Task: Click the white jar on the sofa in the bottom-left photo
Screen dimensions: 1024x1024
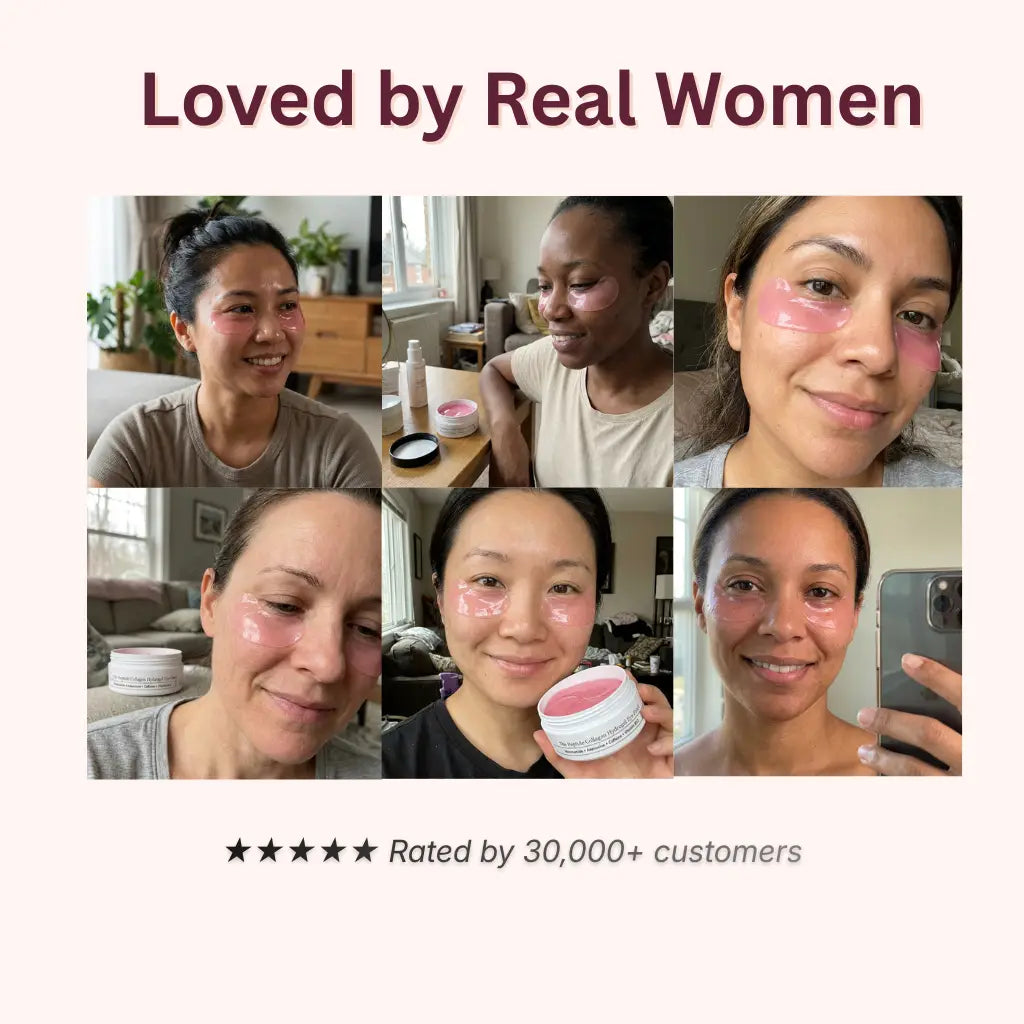Action: pos(146,671)
